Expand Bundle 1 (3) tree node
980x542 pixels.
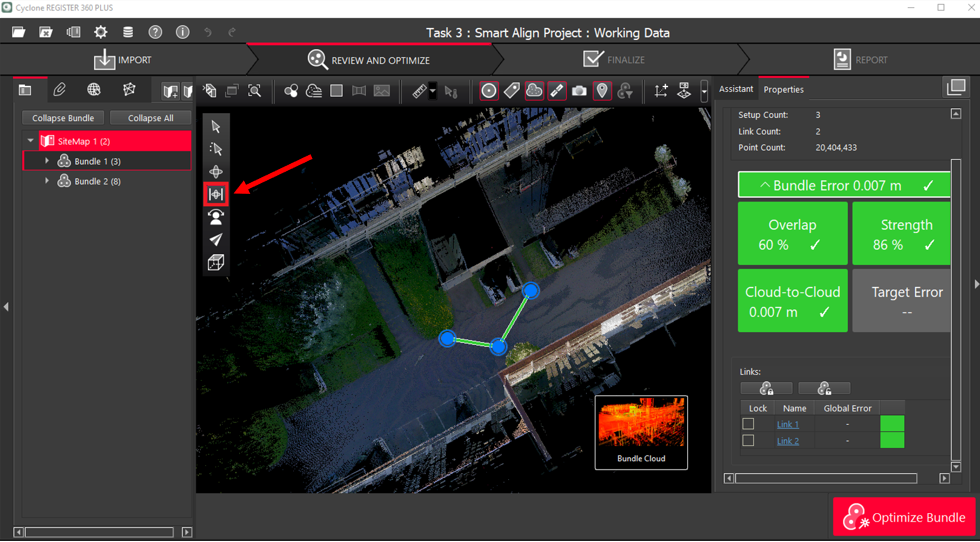coord(47,161)
